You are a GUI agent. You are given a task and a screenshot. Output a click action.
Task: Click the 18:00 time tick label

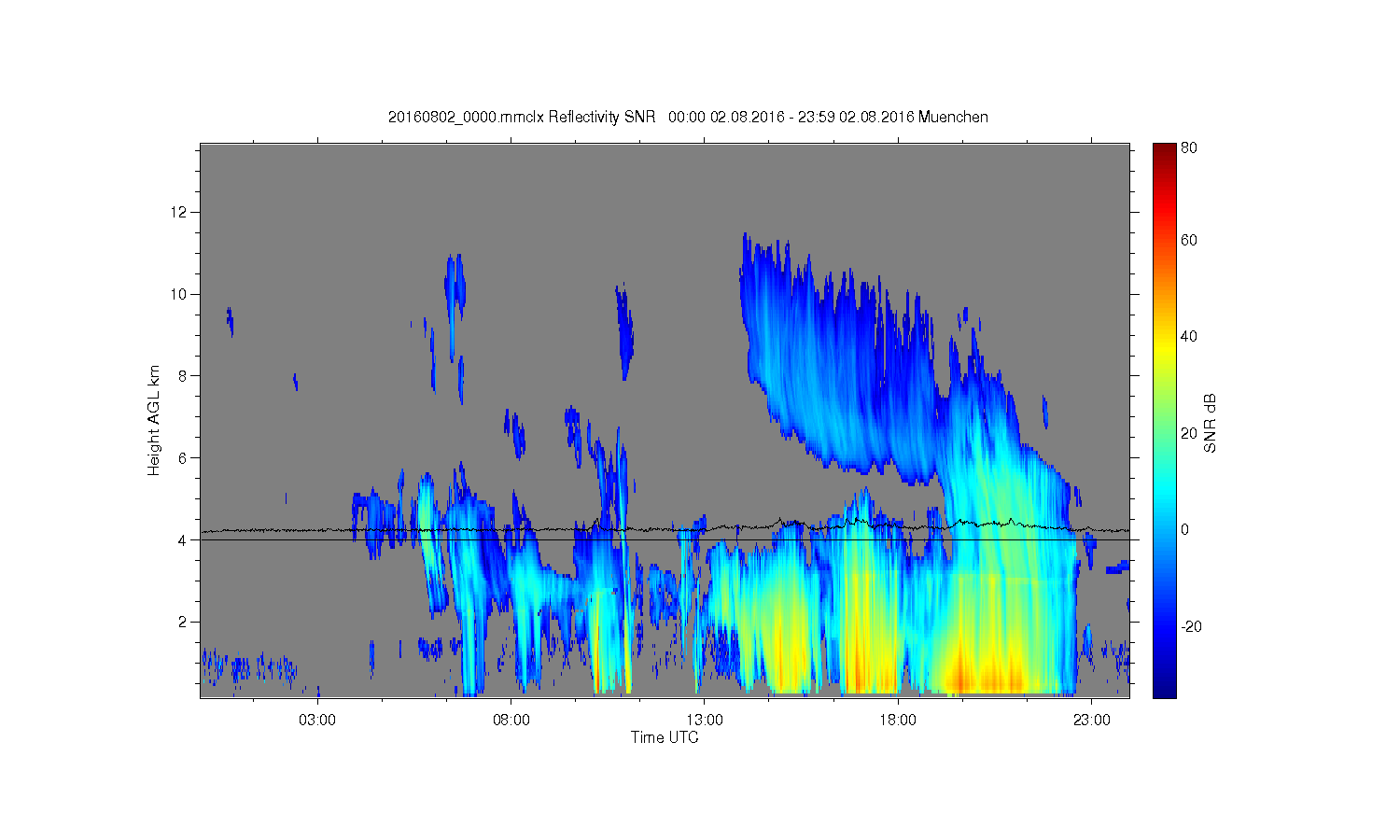pyautogui.click(x=898, y=721)
